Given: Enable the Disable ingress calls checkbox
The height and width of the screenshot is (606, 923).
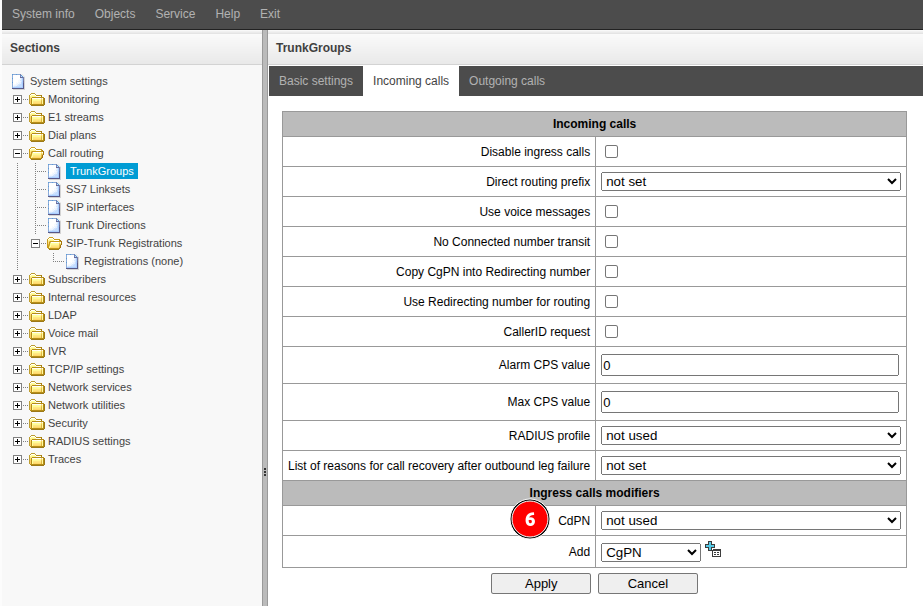Looking at the screenshot, I should tap(612, 152).
